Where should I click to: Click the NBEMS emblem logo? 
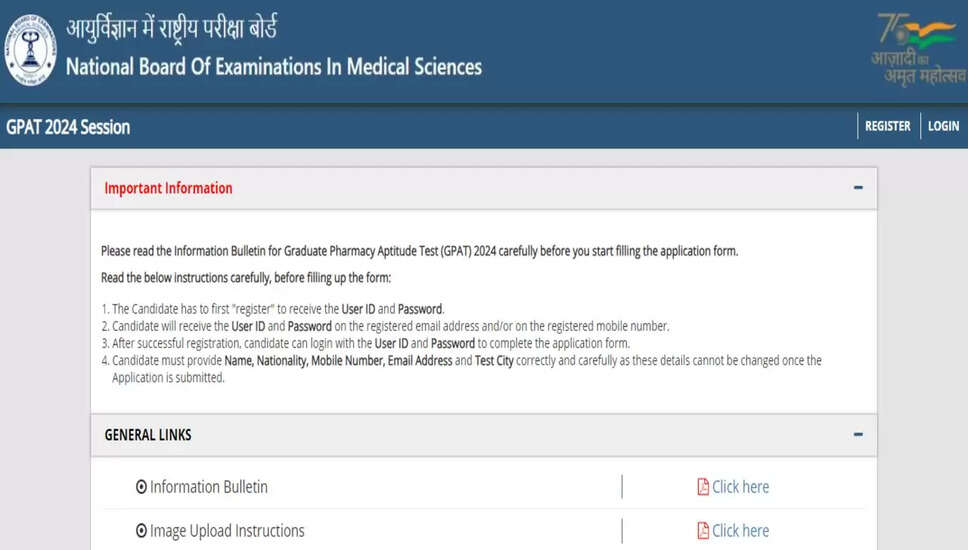click(31, 49)
